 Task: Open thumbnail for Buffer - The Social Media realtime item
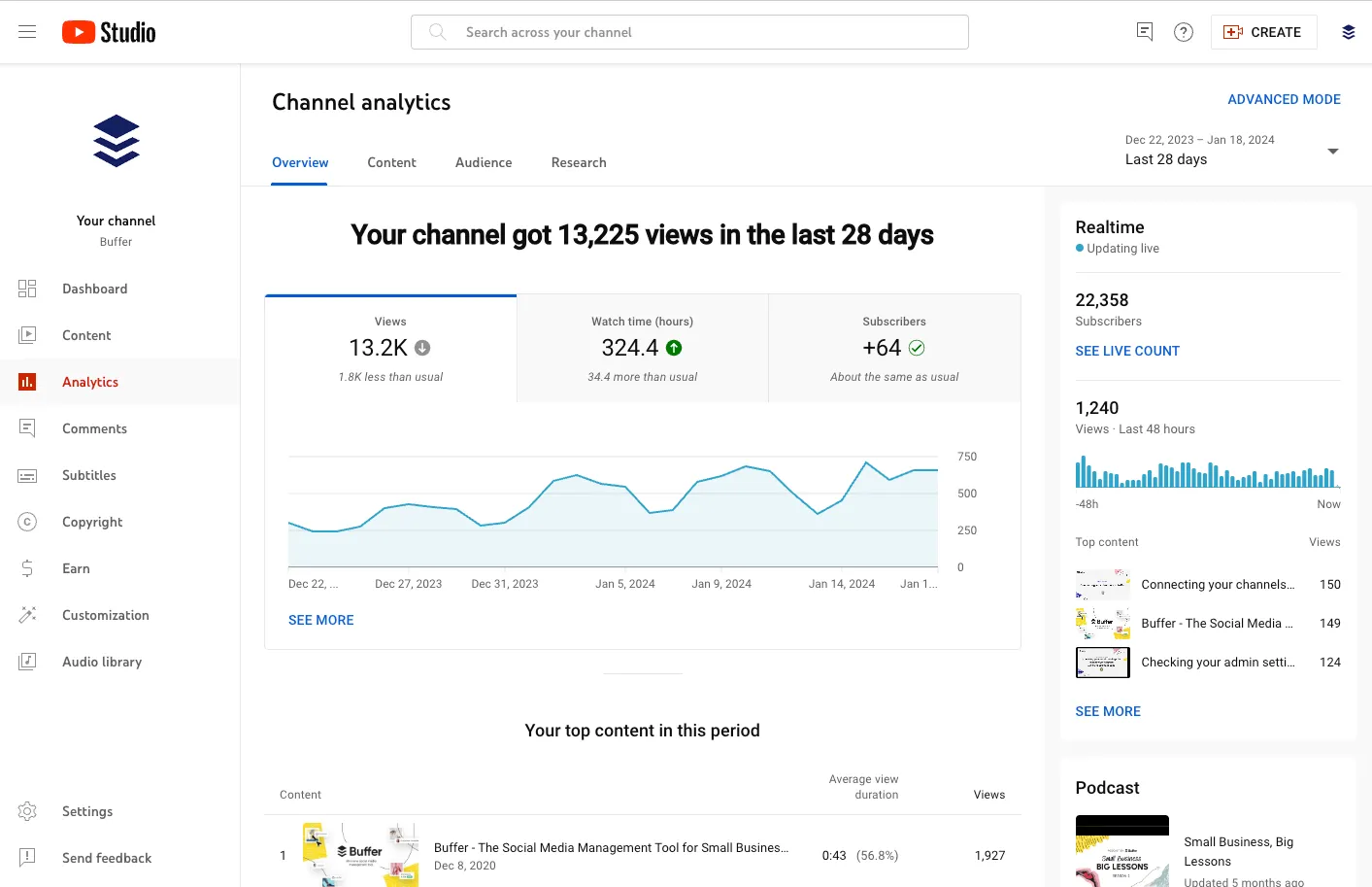[1102, 624]
